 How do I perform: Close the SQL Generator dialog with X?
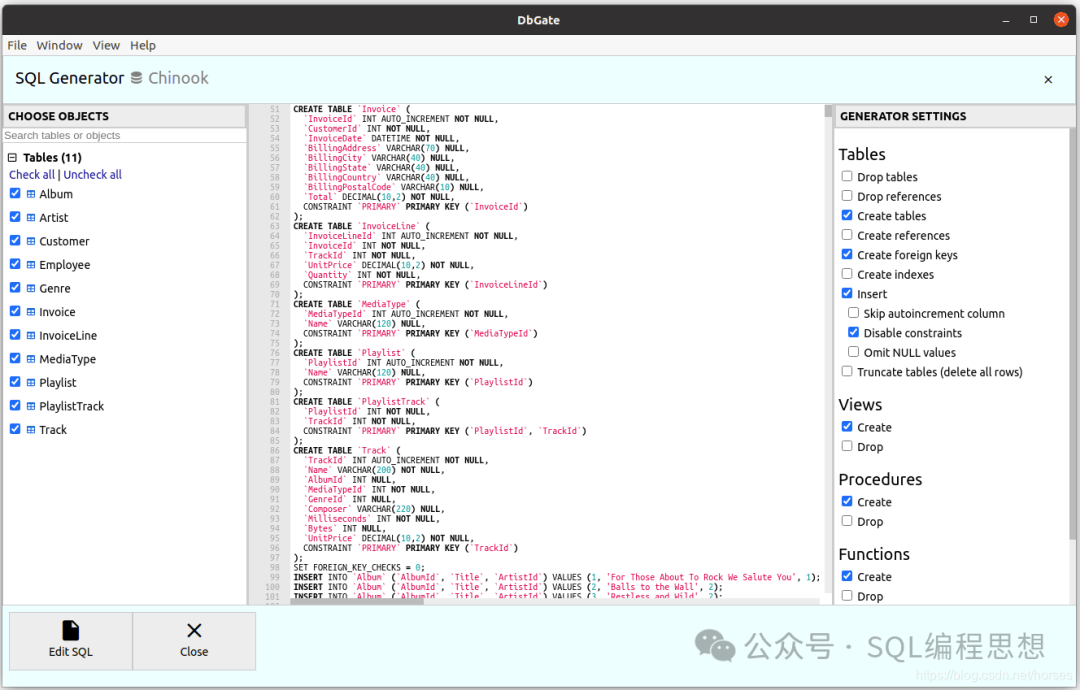[x=1048, y=80]
